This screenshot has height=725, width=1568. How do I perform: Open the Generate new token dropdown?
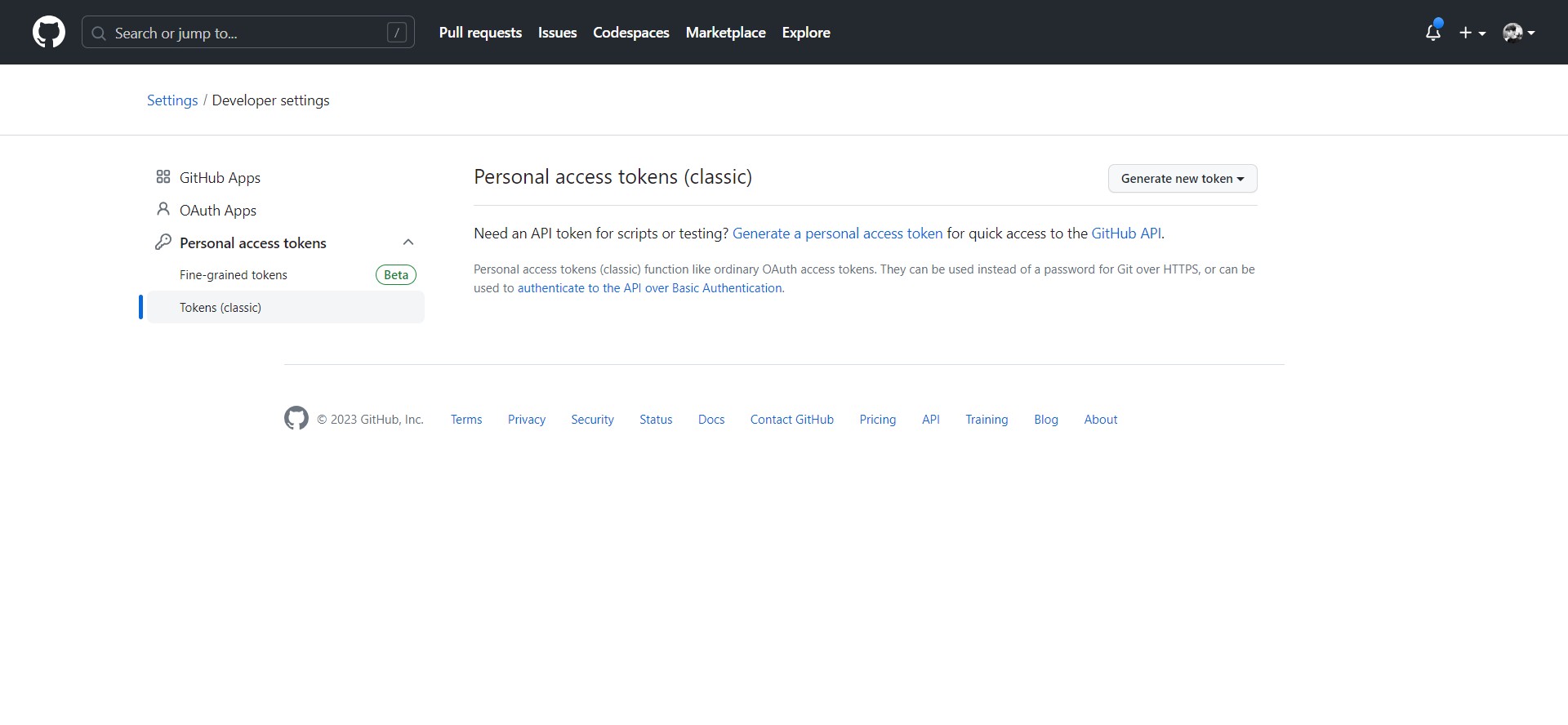click(x=1183, y=179)
